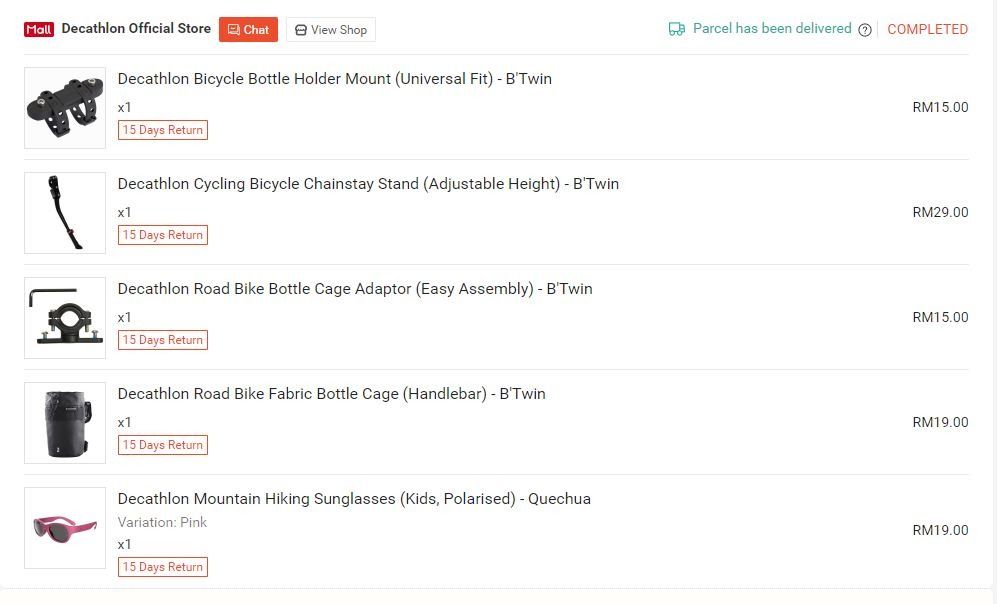Click Bicycle Bottle Holder Mount title
997x604 pixels.
click(334, 79)
